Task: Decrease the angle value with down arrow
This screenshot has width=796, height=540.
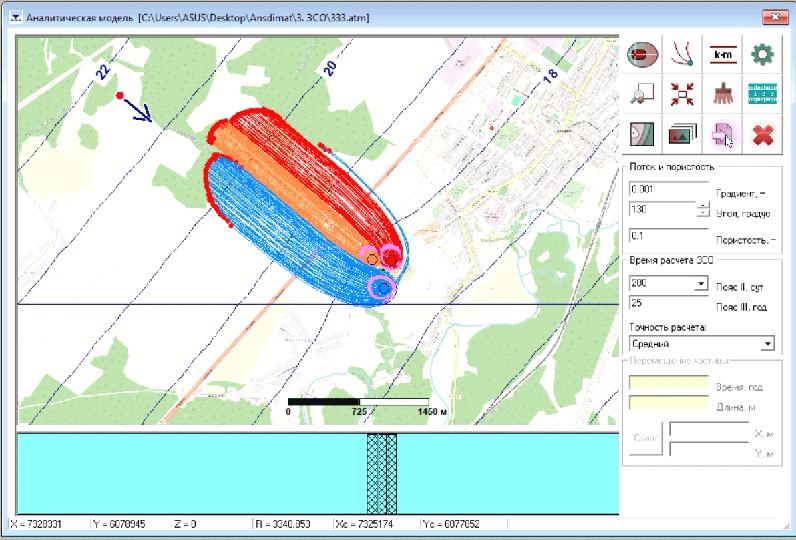Action: click(x=703, y=214)
